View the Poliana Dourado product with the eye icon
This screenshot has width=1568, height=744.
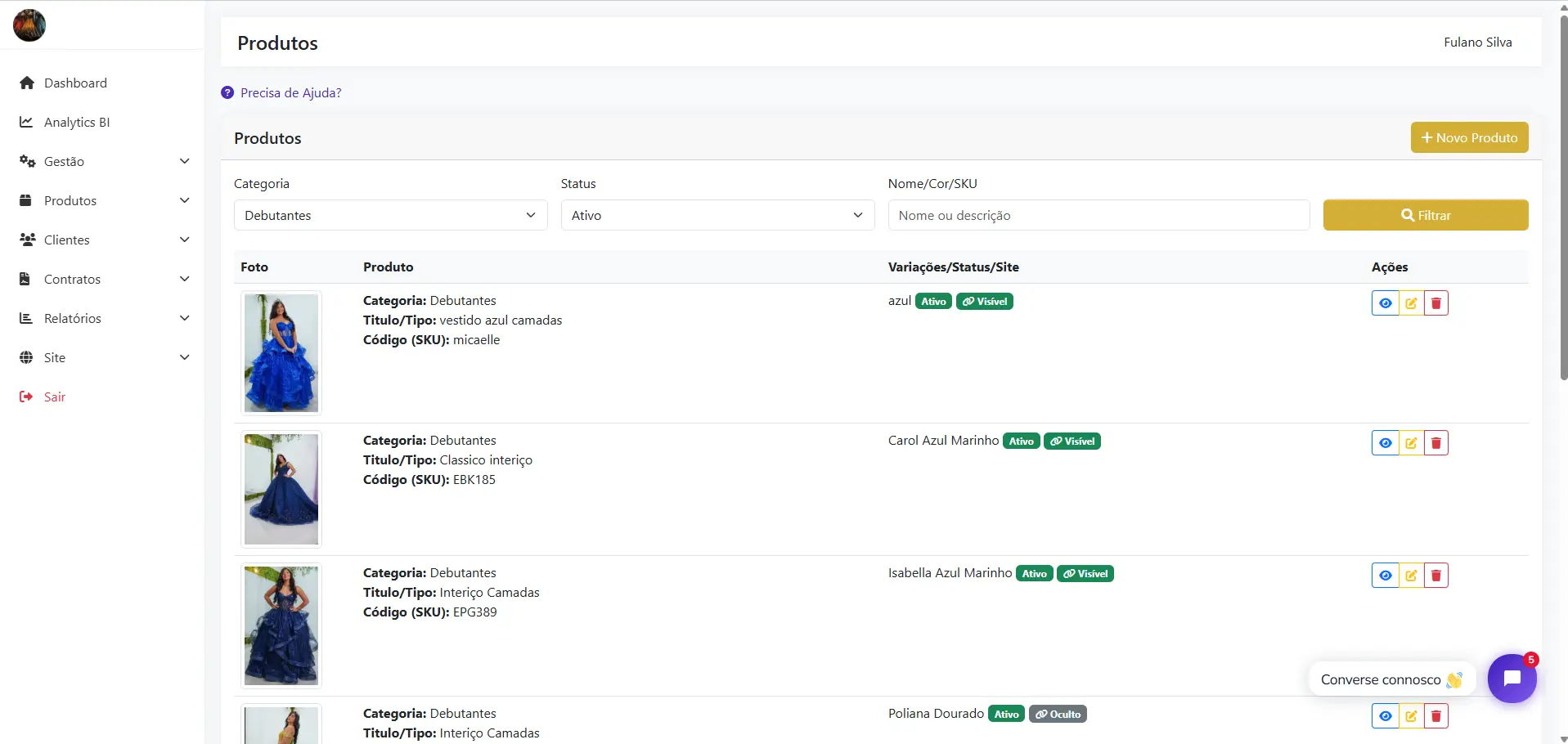(1386, 716)
